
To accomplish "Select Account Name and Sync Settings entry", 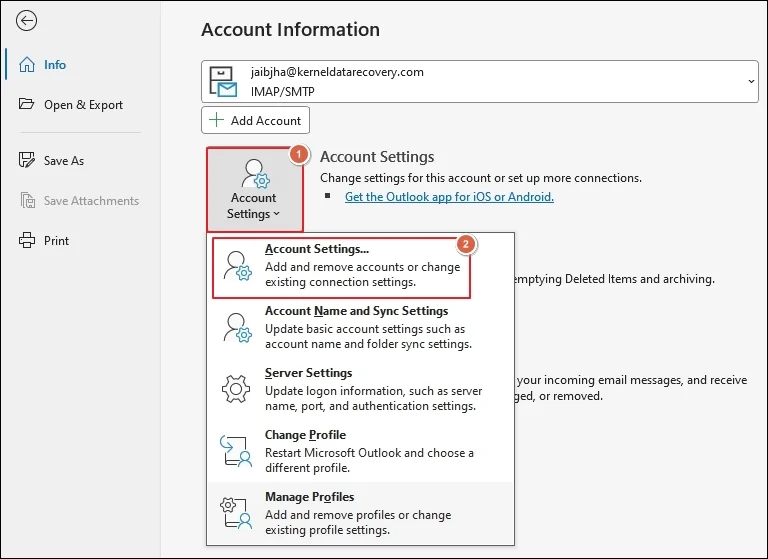I will [x=360, y=327].
